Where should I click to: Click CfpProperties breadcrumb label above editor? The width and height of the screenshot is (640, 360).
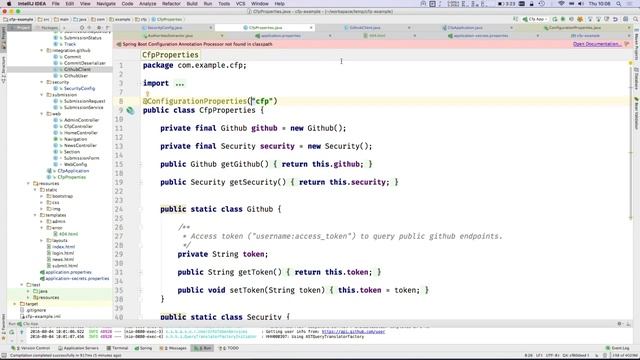170,55
